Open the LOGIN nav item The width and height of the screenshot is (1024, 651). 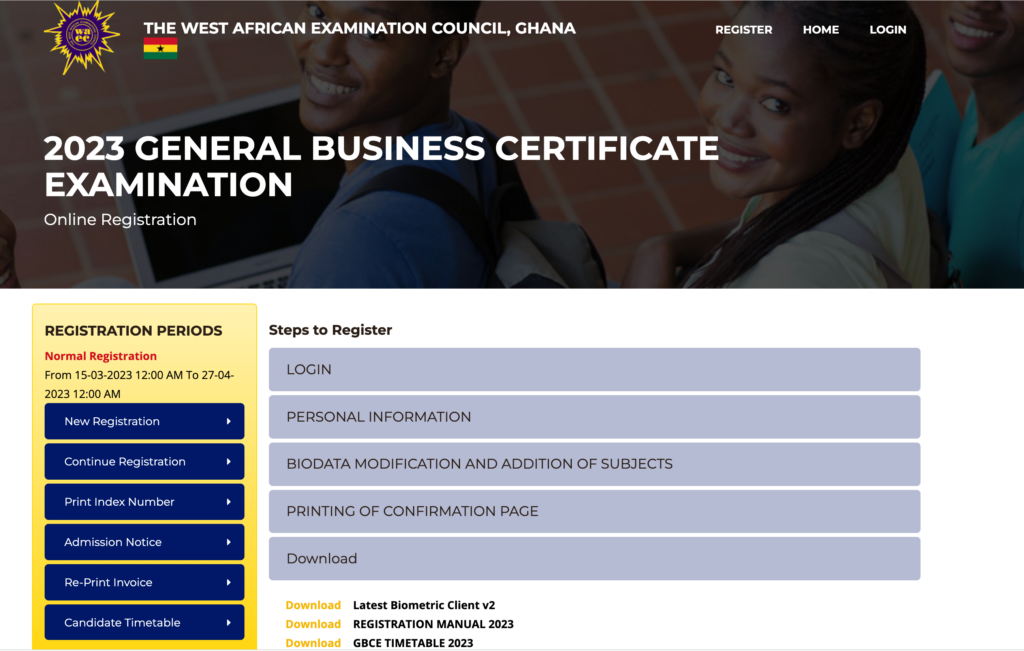tap(888, 29)
